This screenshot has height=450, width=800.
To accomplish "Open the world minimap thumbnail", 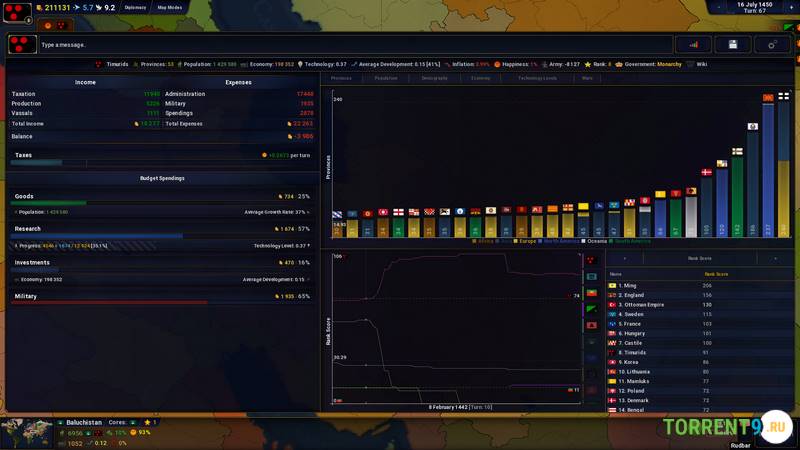I will point(27,432).
